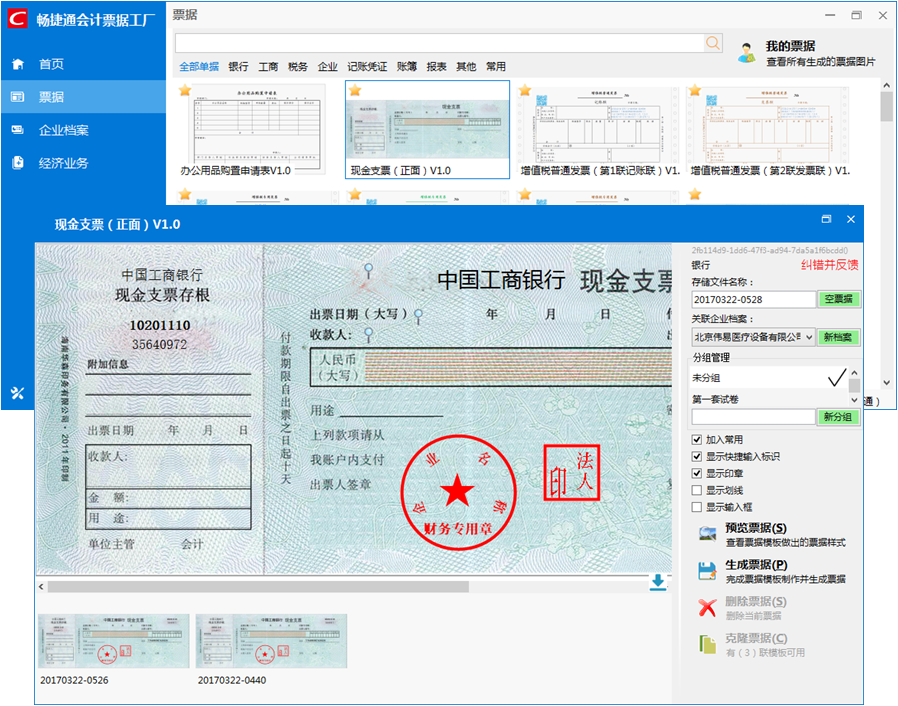Click the 克隆票据 copy icon
Screen dimensions: 898x706
pos(707,644)
